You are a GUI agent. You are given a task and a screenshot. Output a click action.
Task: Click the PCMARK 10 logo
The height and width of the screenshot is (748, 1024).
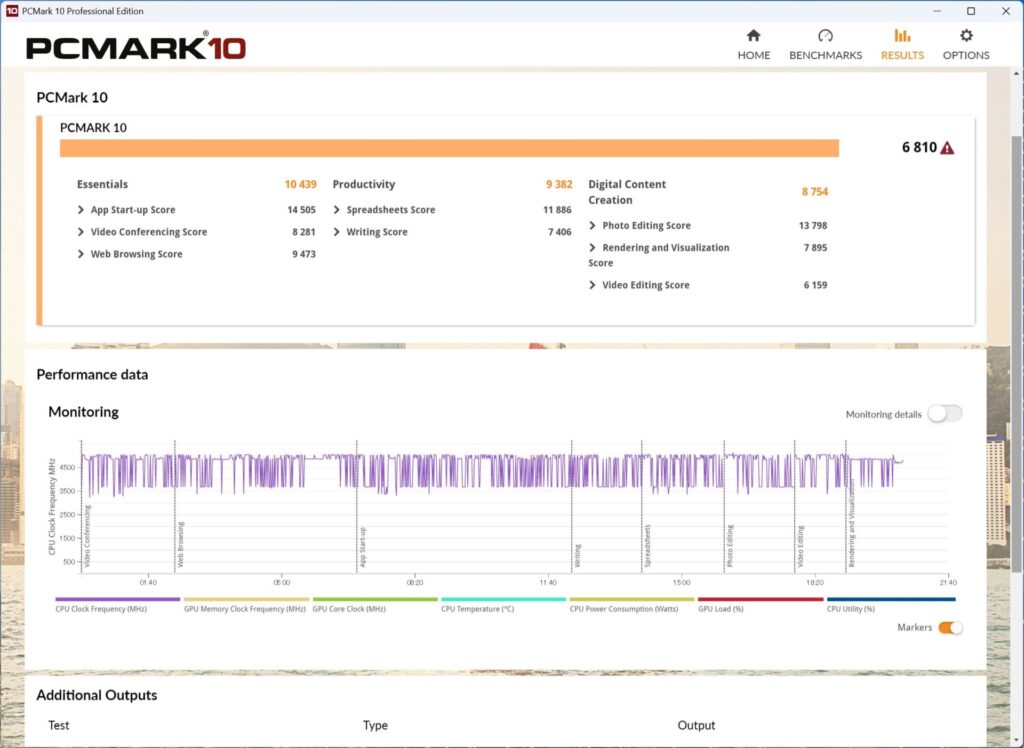click(x=136, y=48)
